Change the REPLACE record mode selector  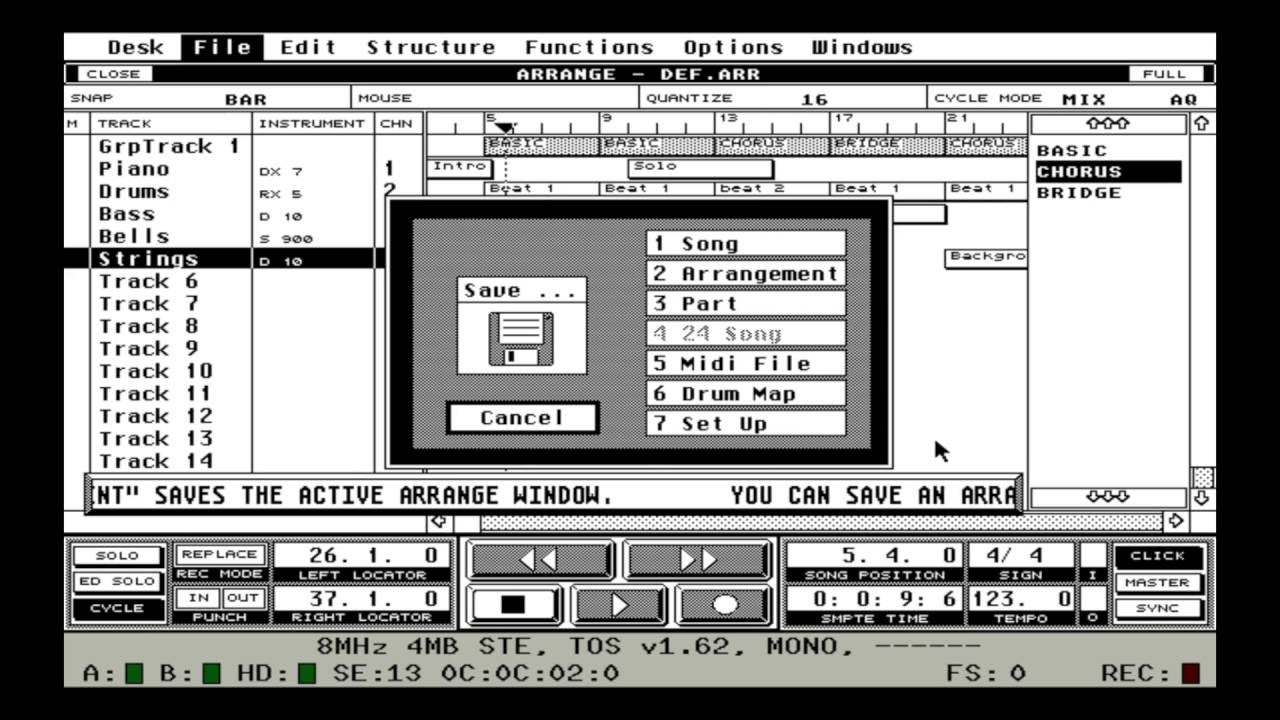(x=220, y=554)
